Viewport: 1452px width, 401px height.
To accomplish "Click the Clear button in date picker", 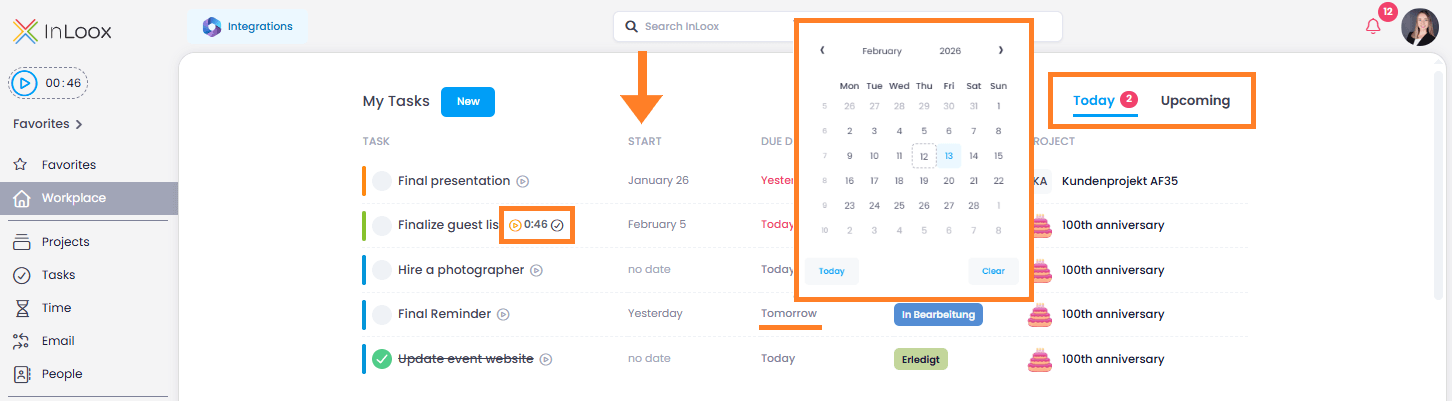I will (993, 271).
